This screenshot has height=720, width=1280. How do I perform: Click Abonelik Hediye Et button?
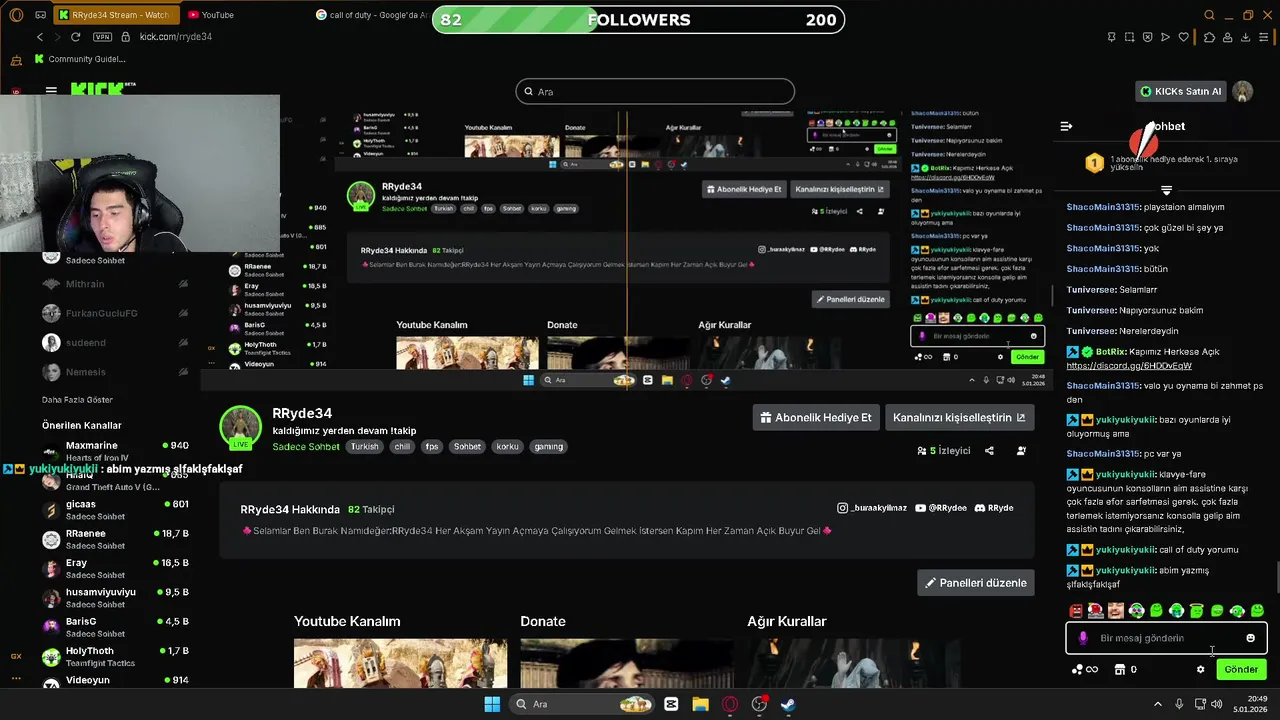(815, 418)
